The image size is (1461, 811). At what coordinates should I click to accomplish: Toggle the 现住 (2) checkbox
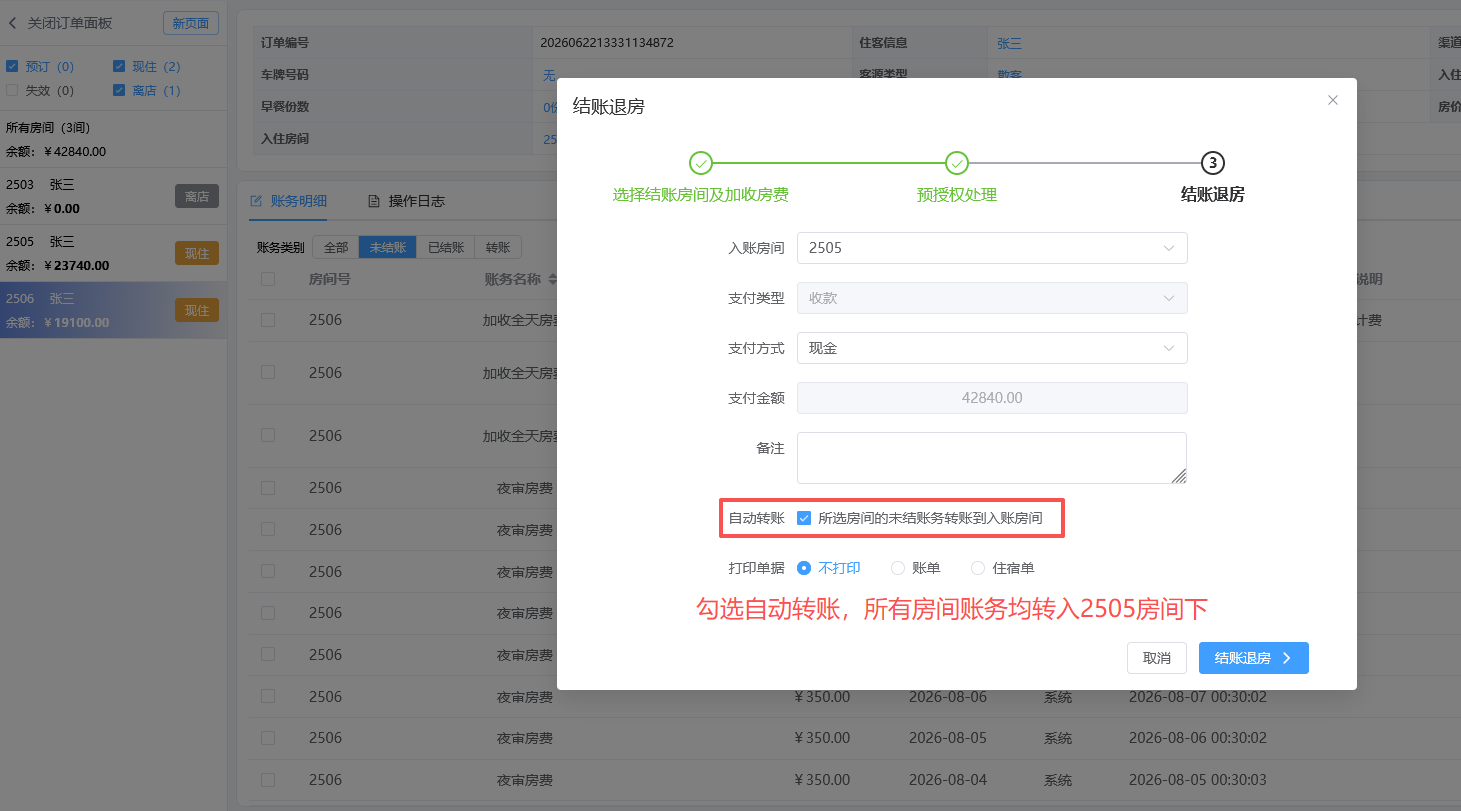pyautogui.click(x=119, y=67)
